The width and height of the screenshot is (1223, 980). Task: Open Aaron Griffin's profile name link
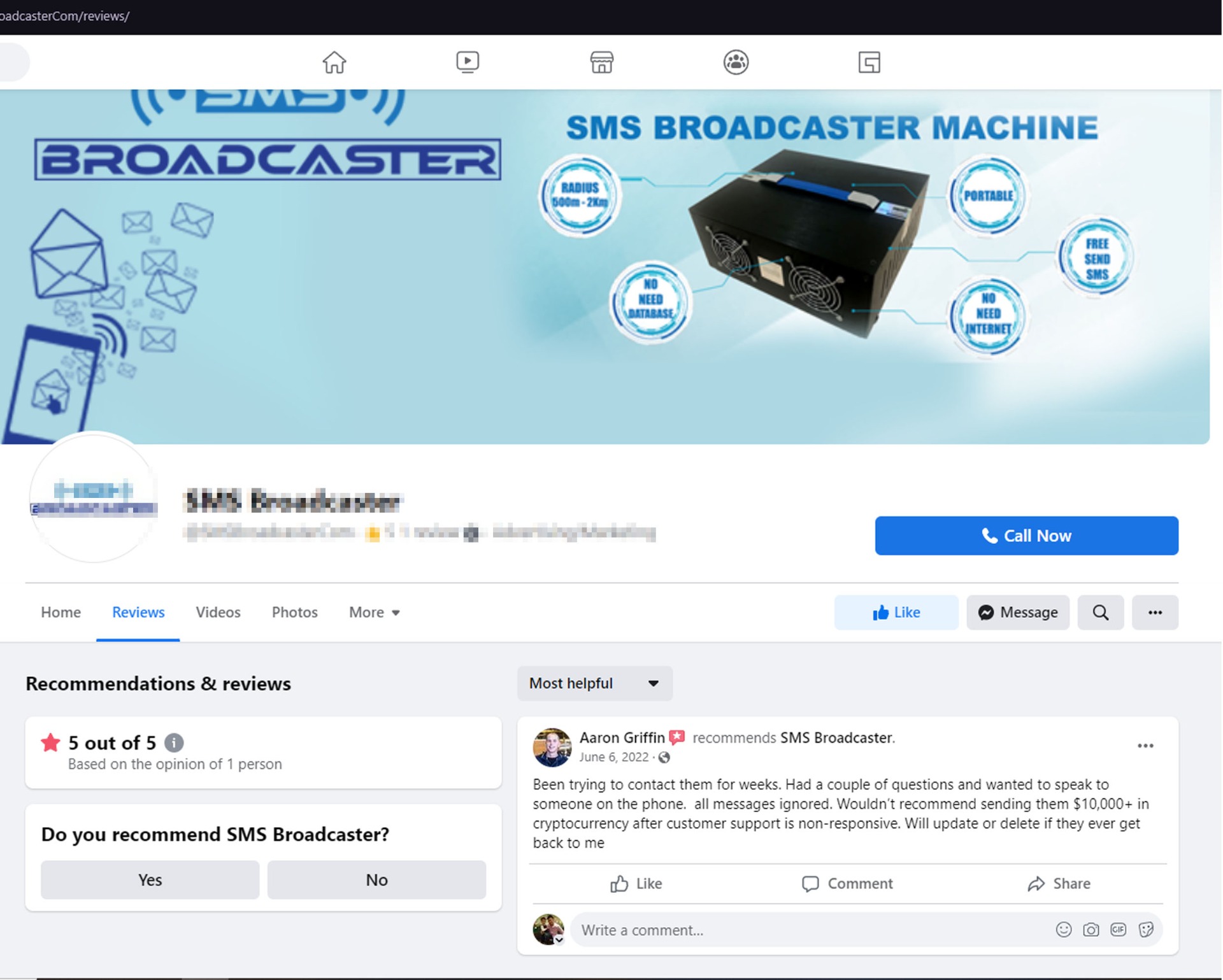pos(622,737)
